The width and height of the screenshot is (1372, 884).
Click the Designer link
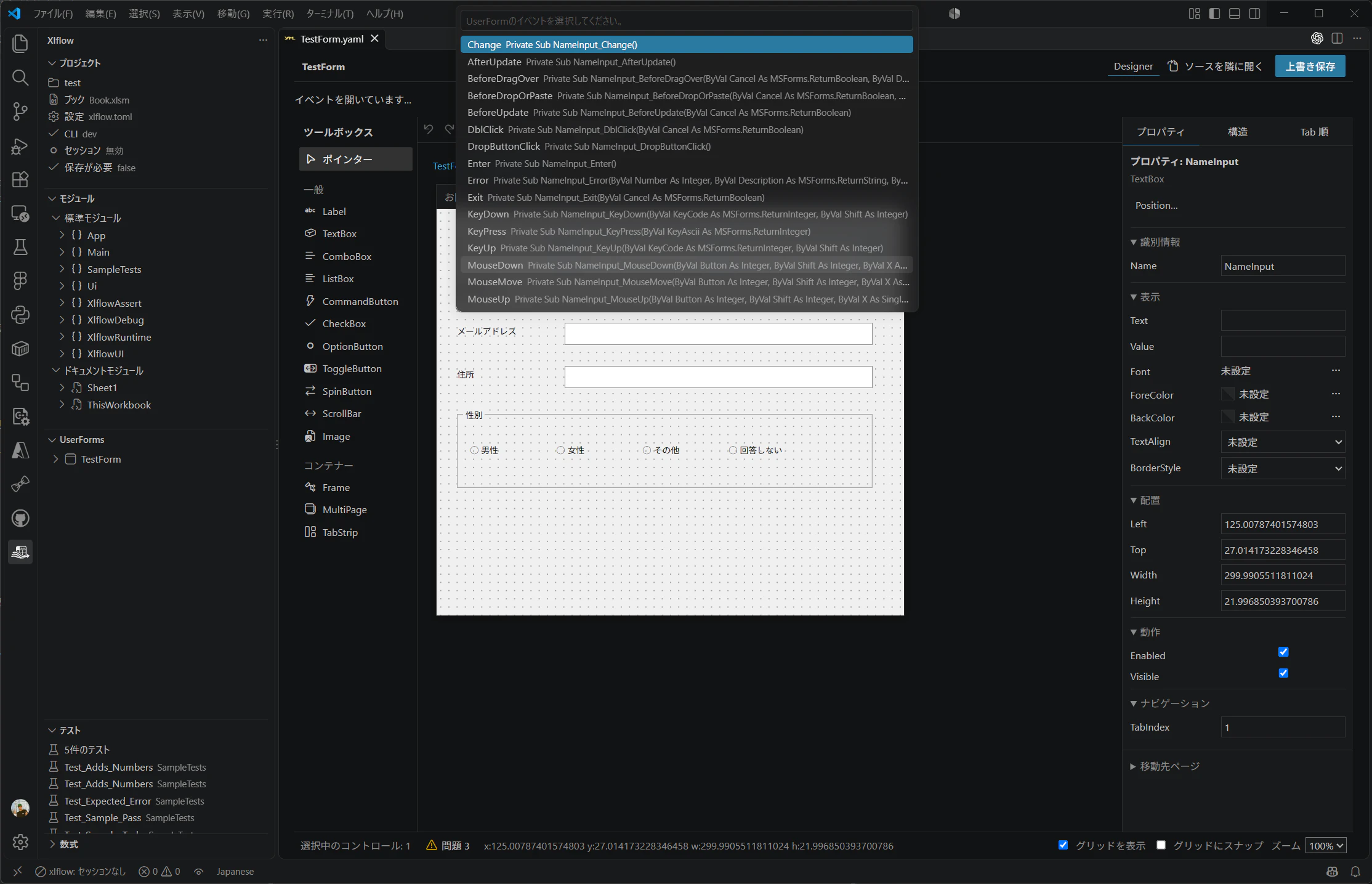point(1133,67)
